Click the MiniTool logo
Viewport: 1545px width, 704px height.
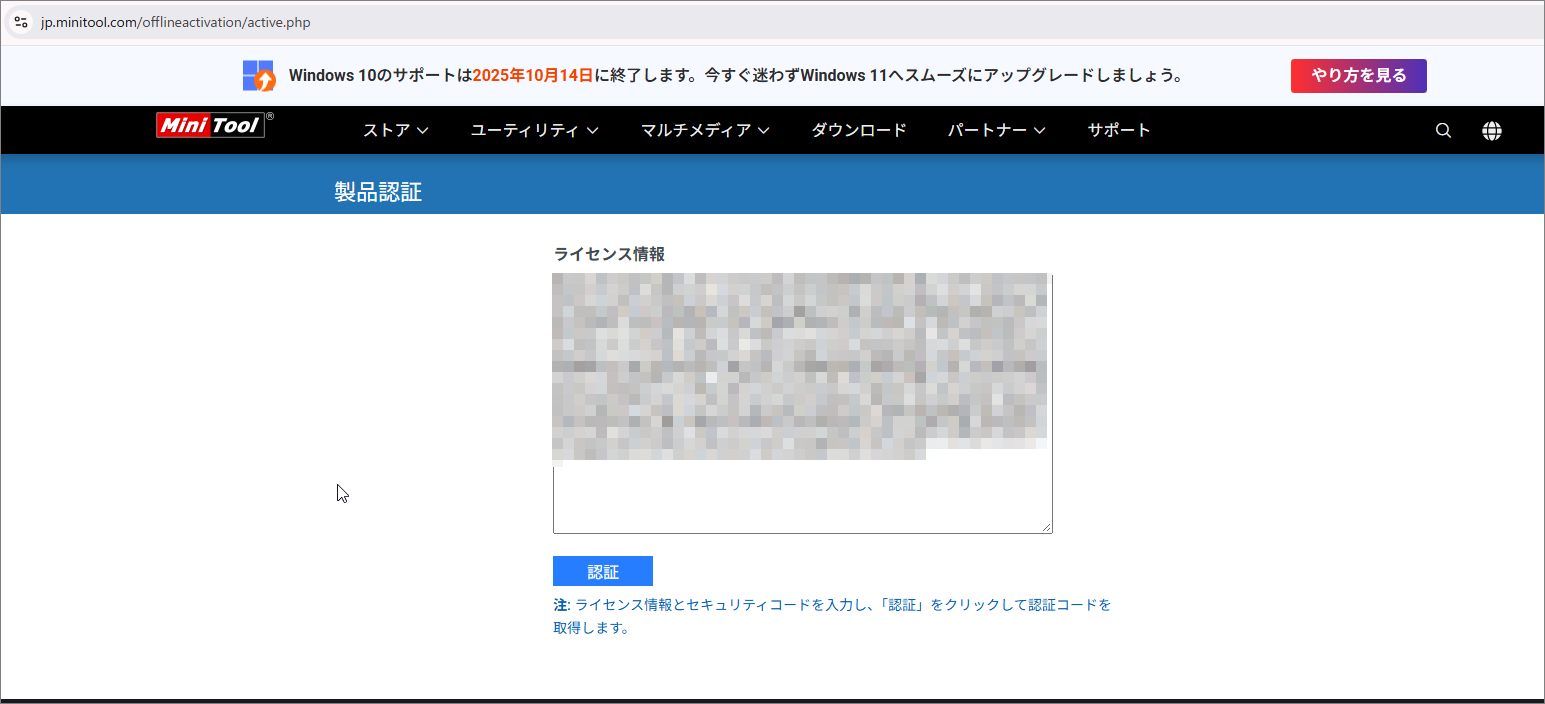tap(214, 125)
